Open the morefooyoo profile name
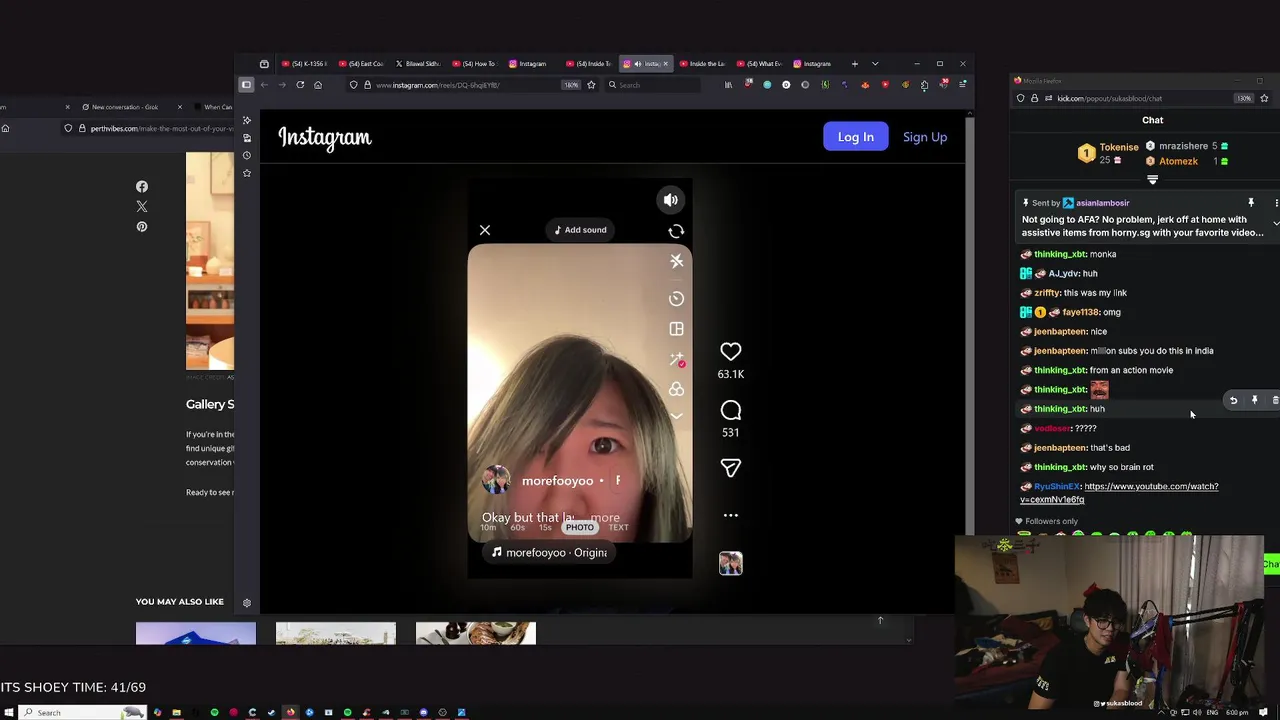Image resolution: width=1280 pixels, height=720 pixels. click(557, 481)
